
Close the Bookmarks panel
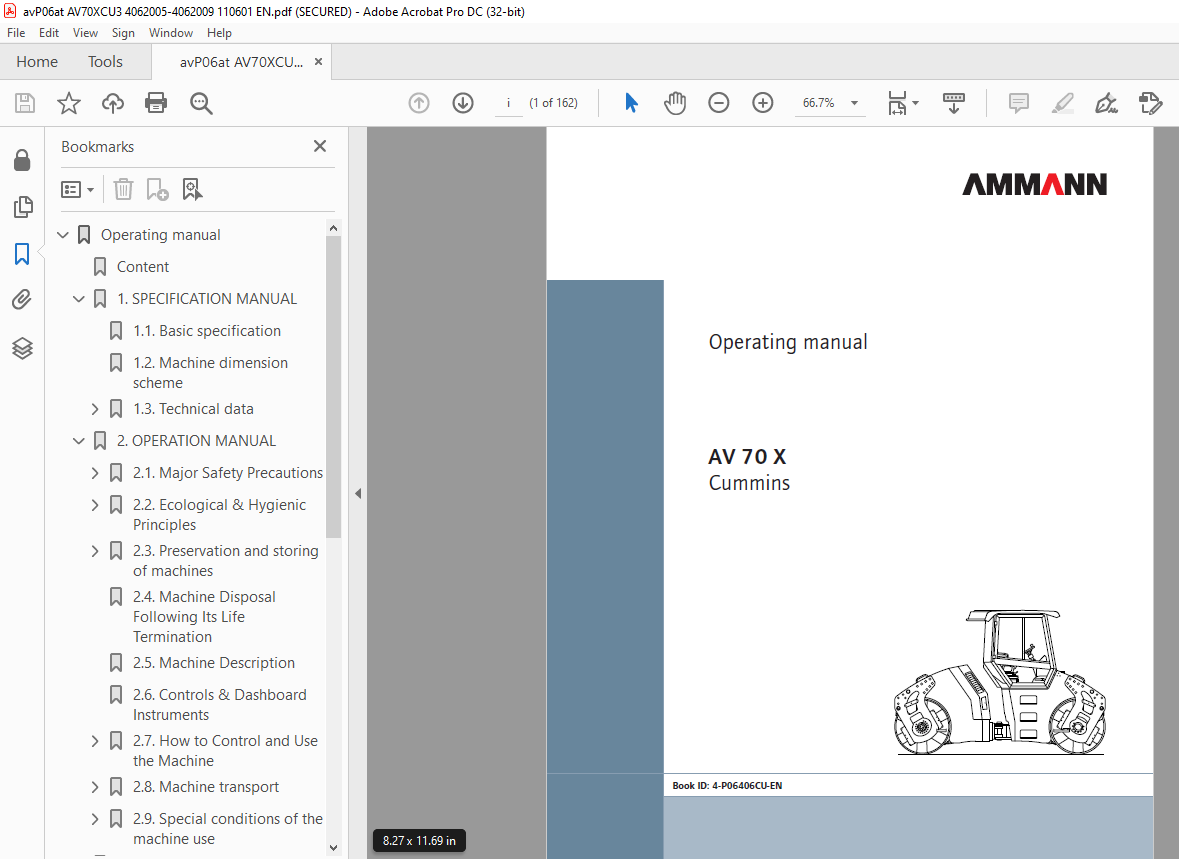pyautogui.click(x=320, y=146)
